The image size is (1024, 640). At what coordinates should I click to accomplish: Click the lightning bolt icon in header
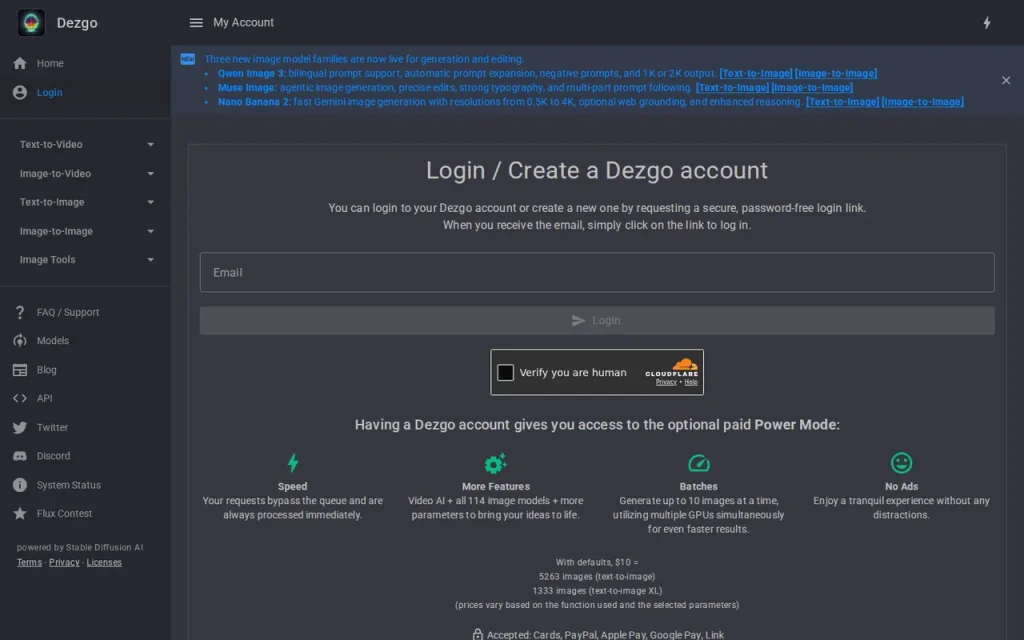coord(987,23)
